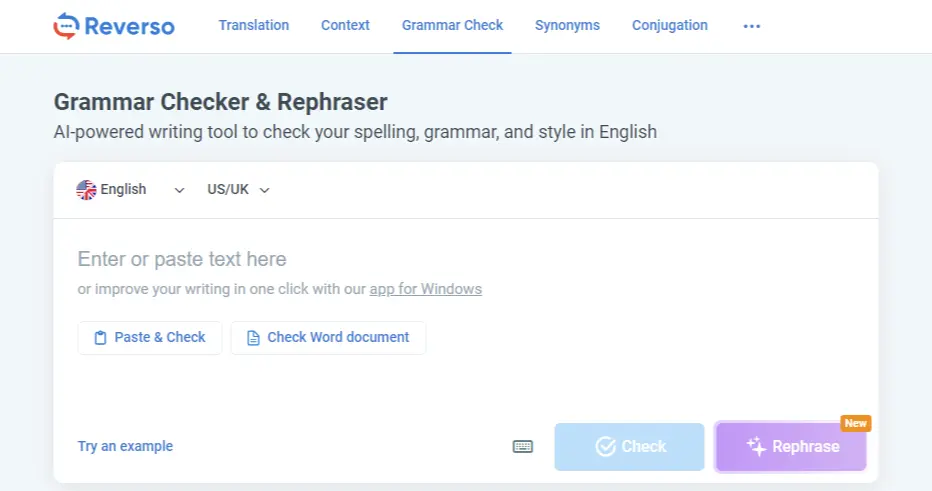932x491 pixels.
Task: Click the AI-powered writing tool subtitle
Action: 355,131
